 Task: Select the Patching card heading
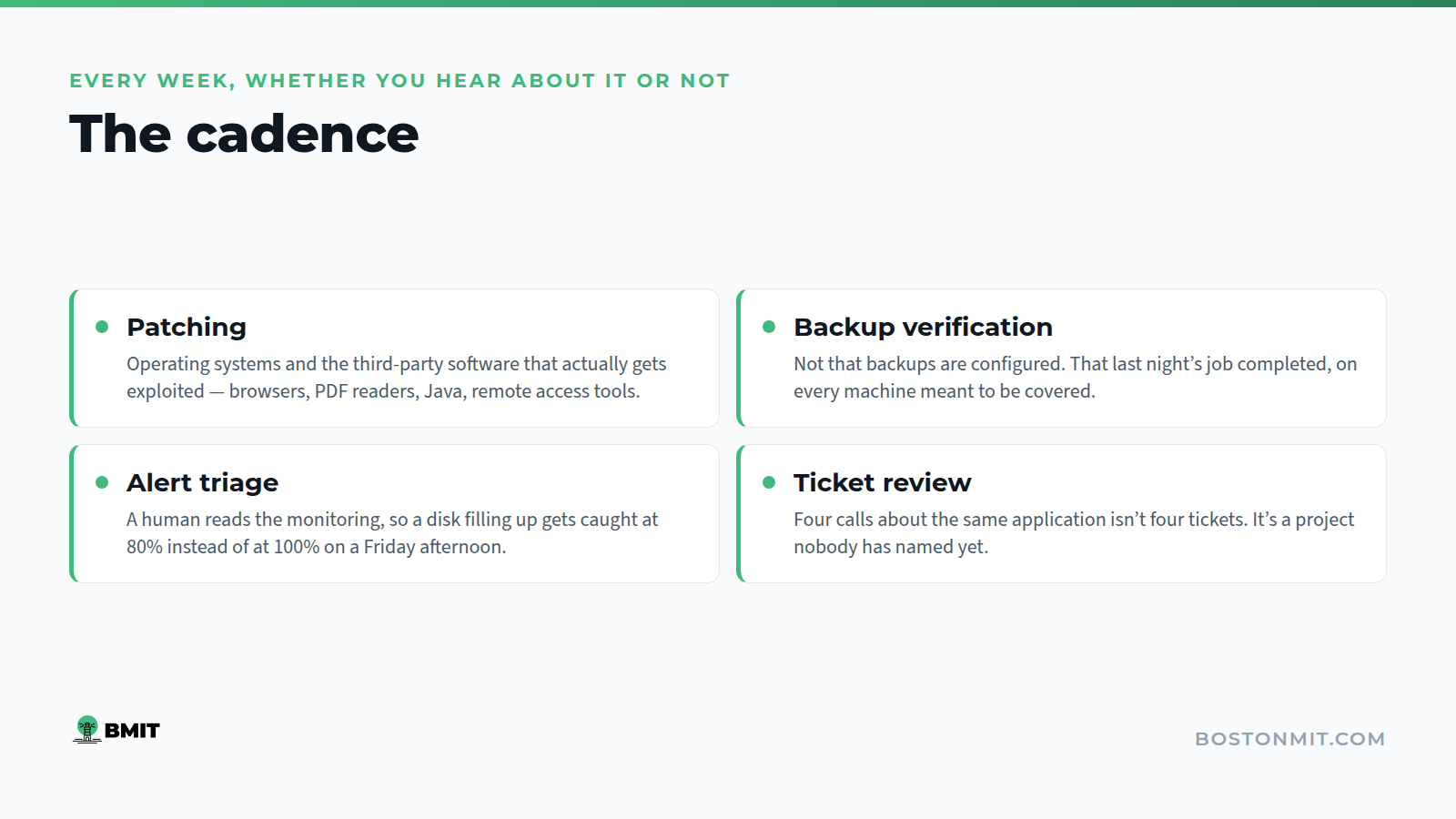187,327
